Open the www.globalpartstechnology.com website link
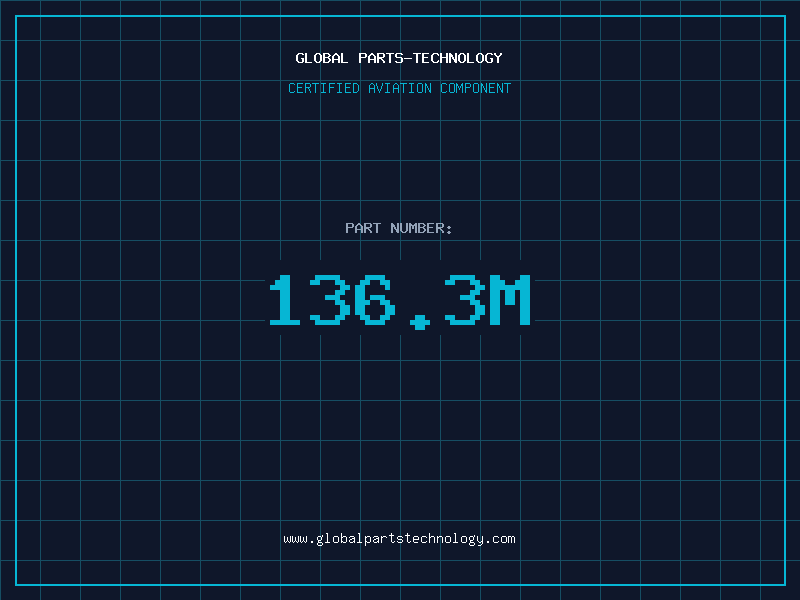 pos(399,539)
